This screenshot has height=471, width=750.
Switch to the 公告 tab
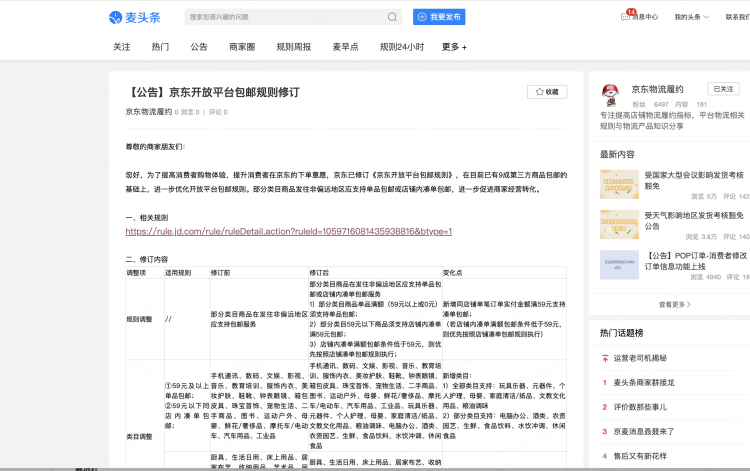click(x=199, y=47)
